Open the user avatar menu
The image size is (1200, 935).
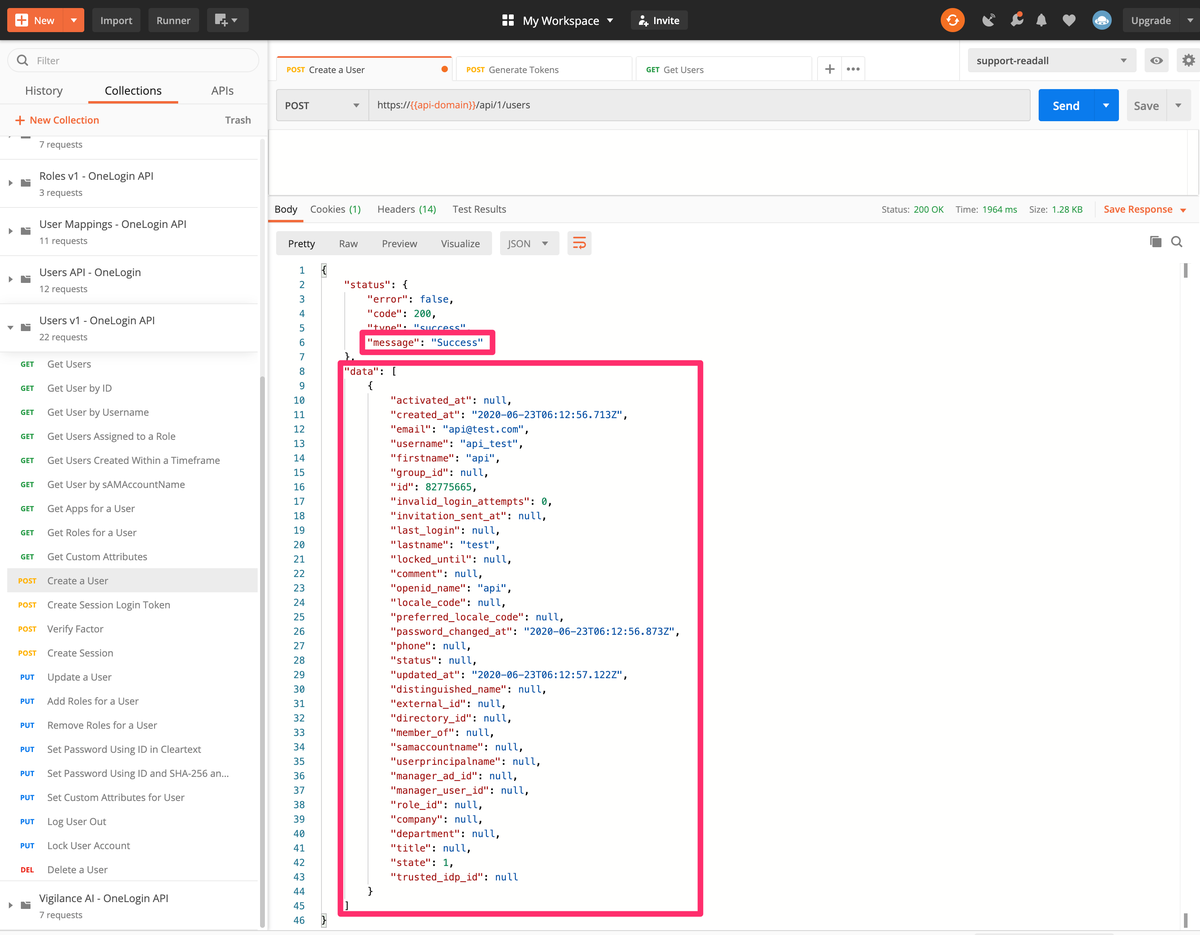[1102, 20]
